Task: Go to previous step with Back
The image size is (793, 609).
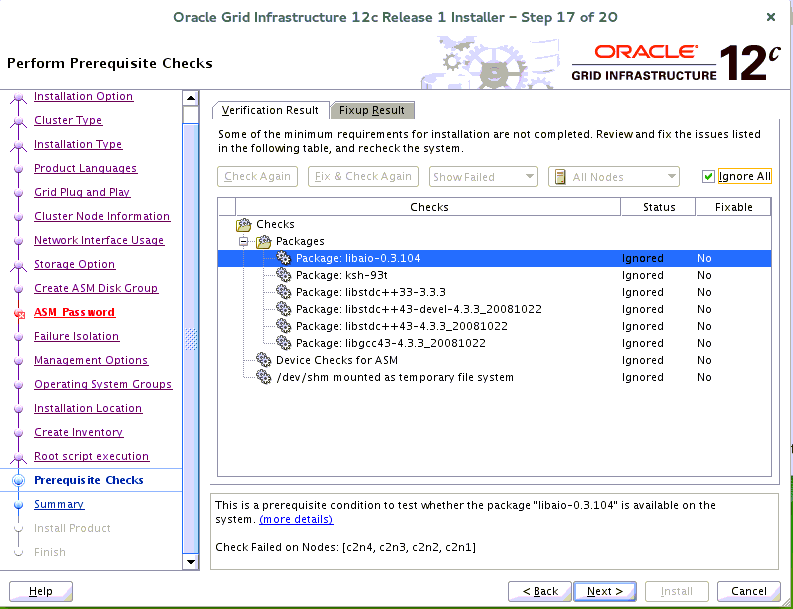Action: 540,591
